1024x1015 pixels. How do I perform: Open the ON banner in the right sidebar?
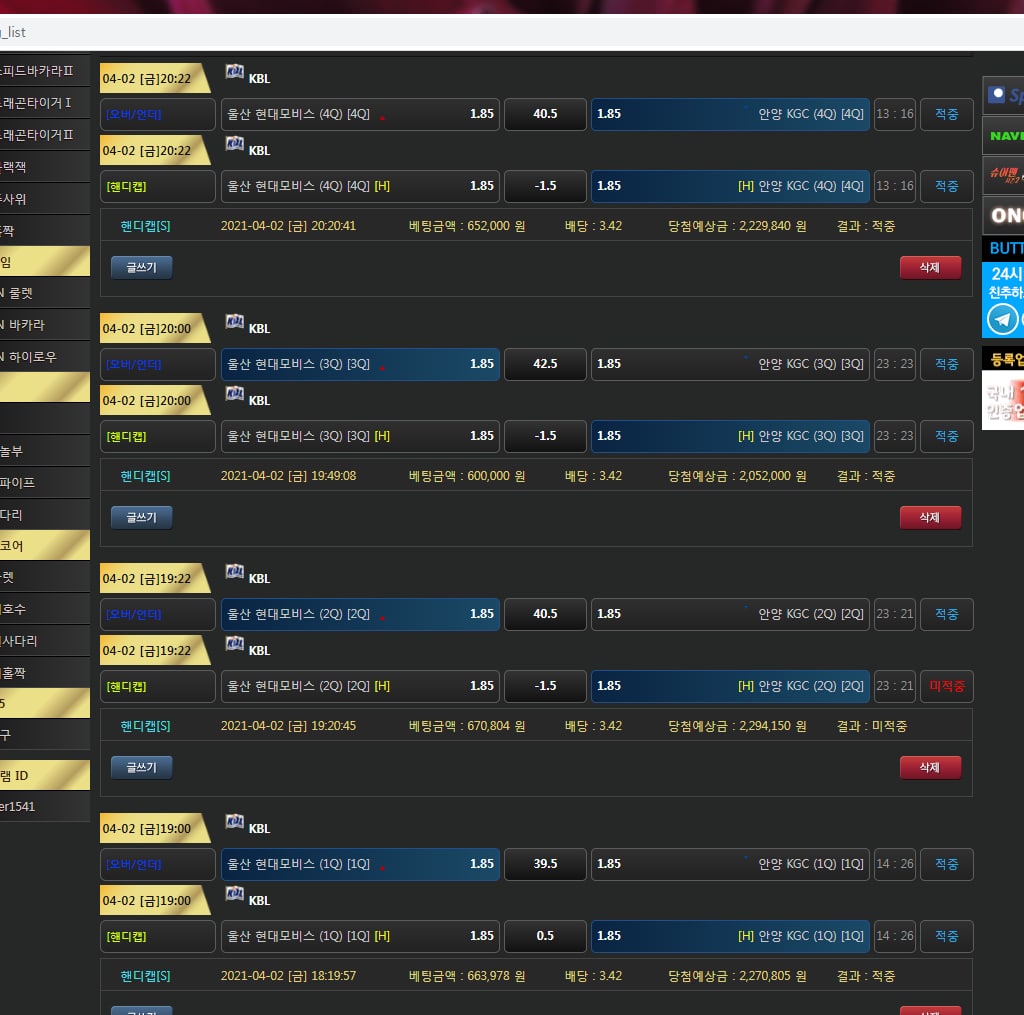pyautogui.click(x=1004, y=215)
